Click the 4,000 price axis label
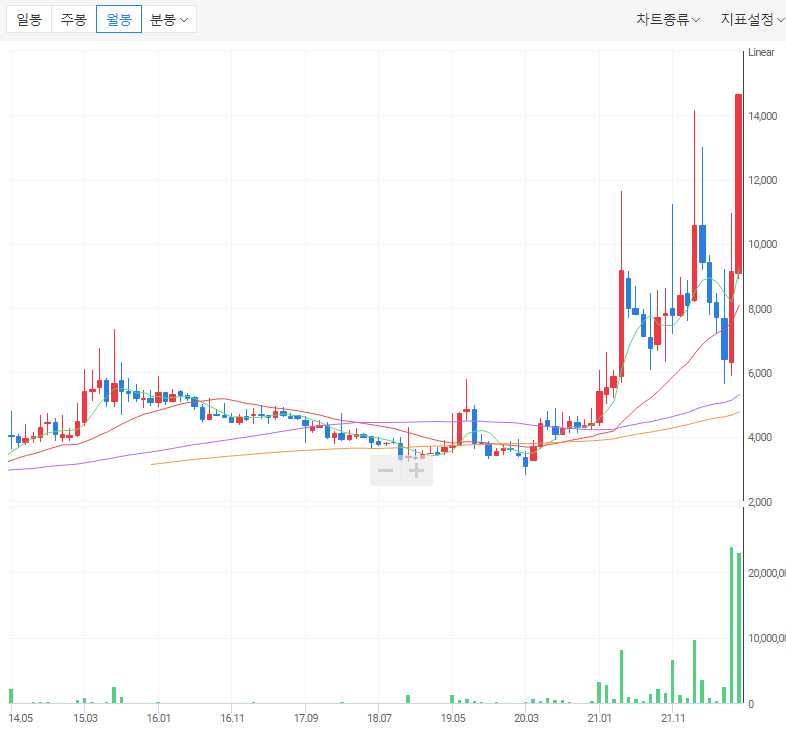This screenshot has height=730, width=786. pos(760,438)
